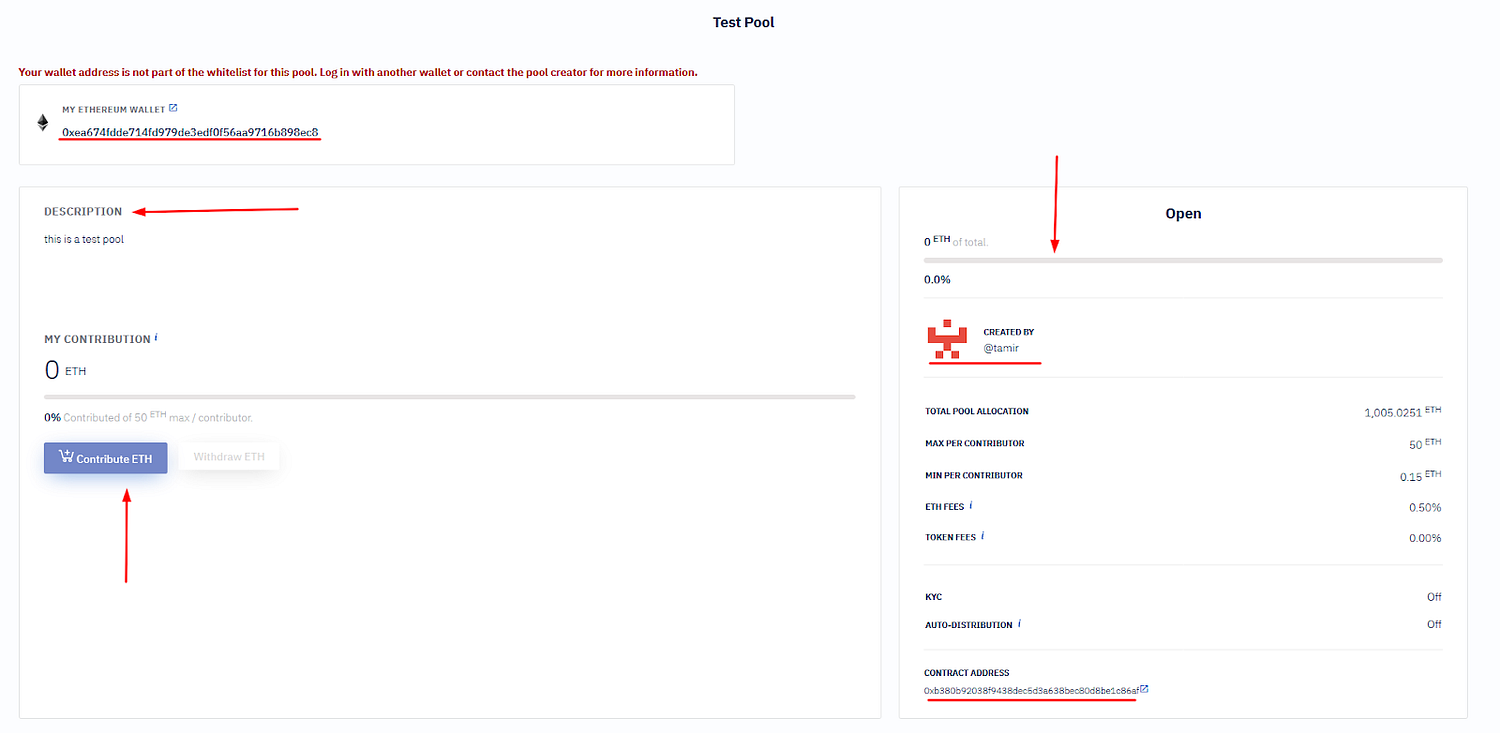Click the large 0 ETH contribution amount

pyautogui.click(x=65, y=370)
